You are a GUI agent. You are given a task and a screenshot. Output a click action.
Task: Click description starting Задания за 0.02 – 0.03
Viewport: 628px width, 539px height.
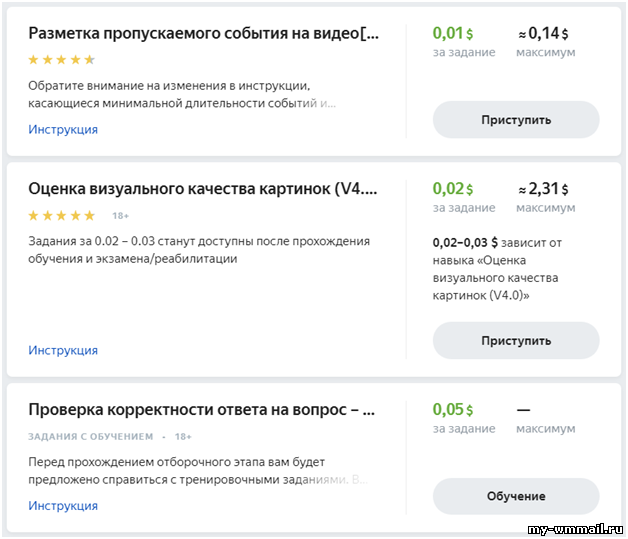pyautogui.click(x=199, y=250)
